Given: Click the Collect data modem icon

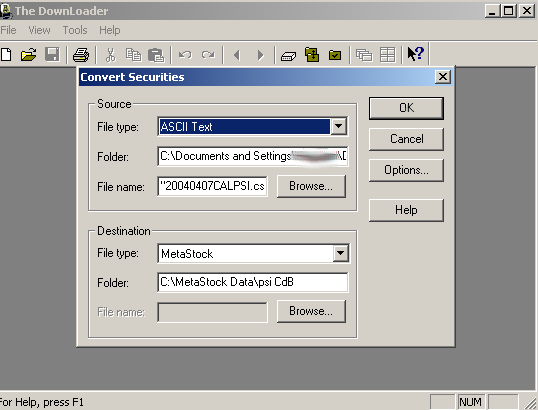Looking at the screenshot, I should click(288, 56).
